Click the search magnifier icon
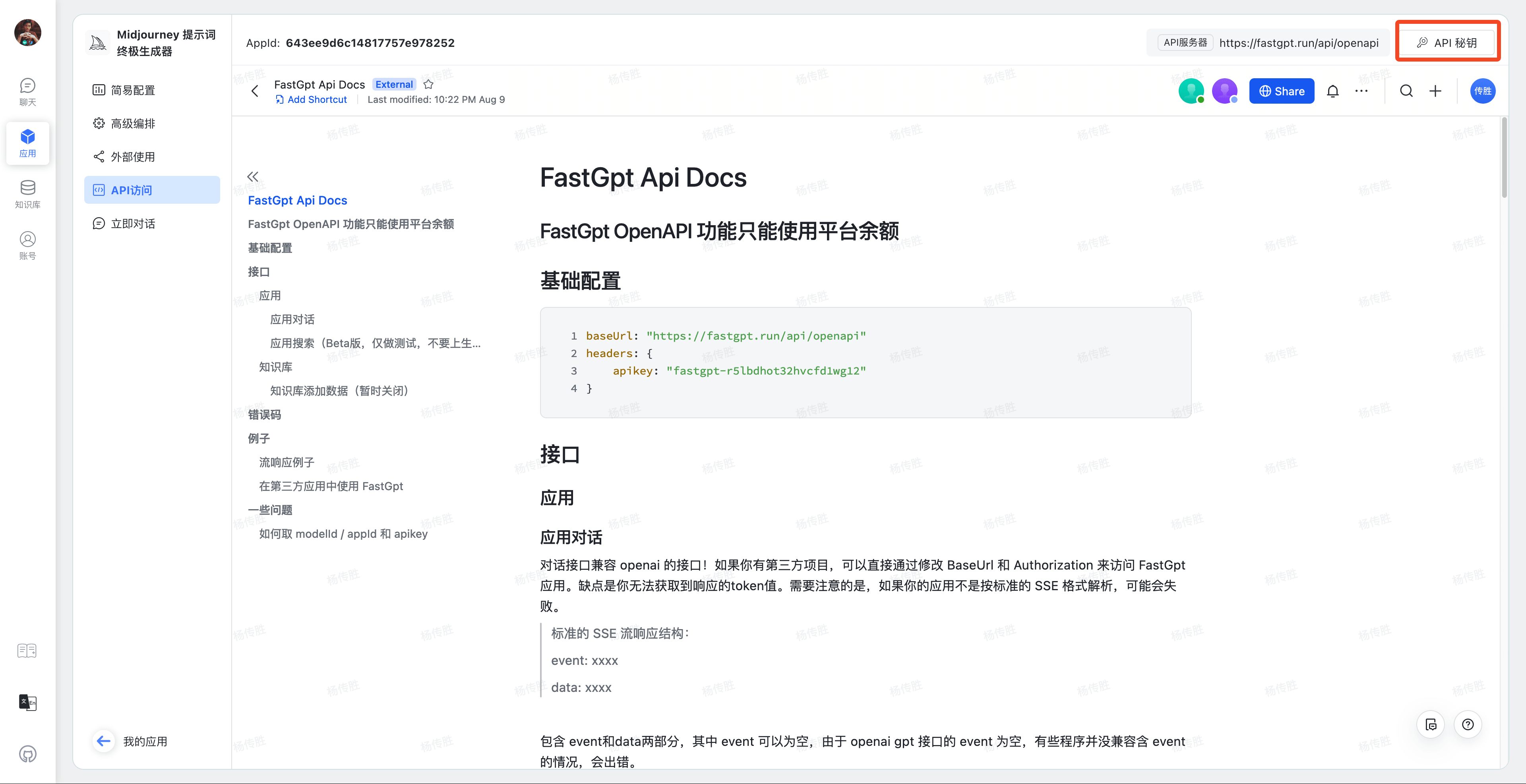1526x784 pixels. [1406, 91]
